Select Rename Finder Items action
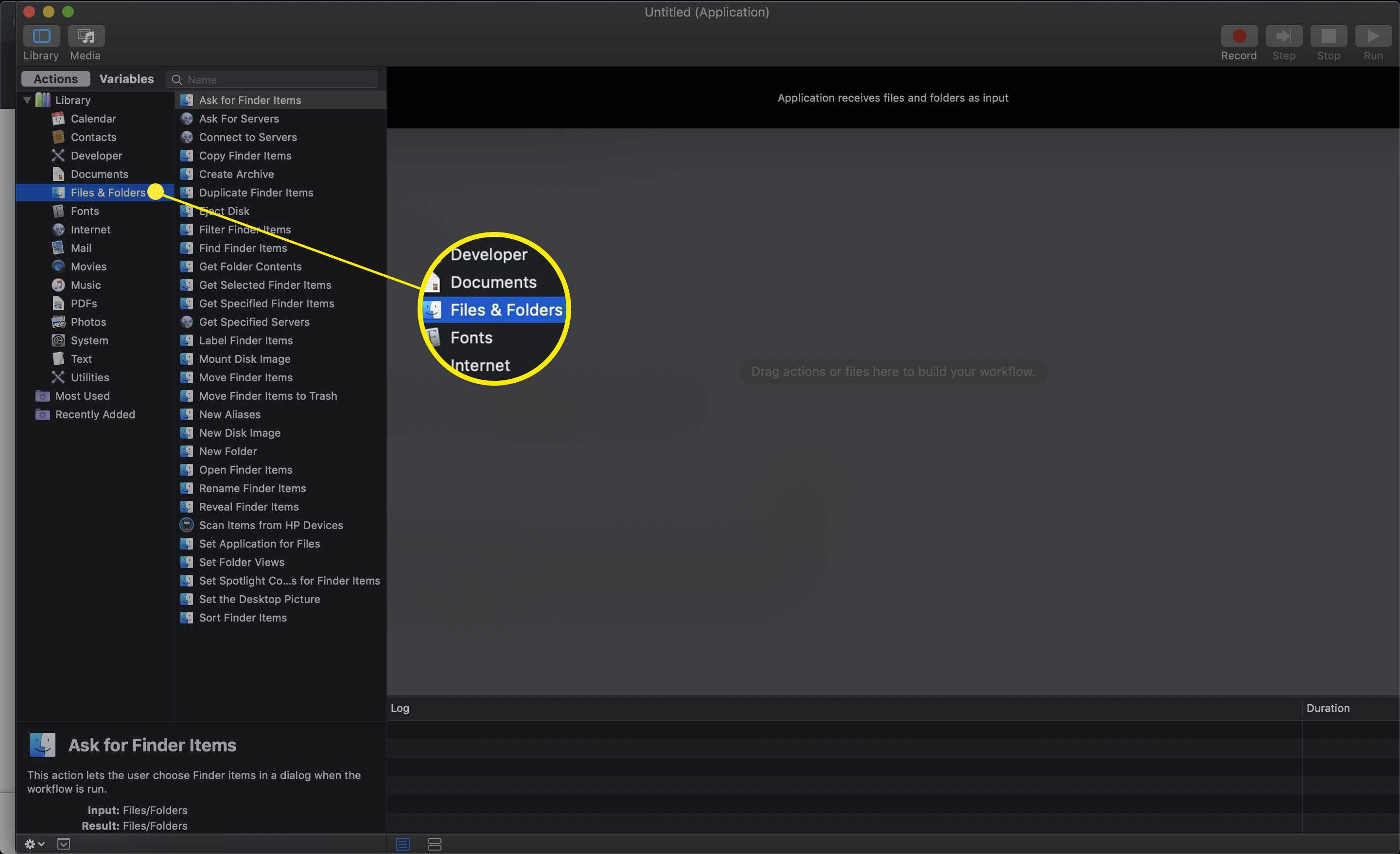The height and width of the screenshot is (854, 1400). (x=280, y=488)
